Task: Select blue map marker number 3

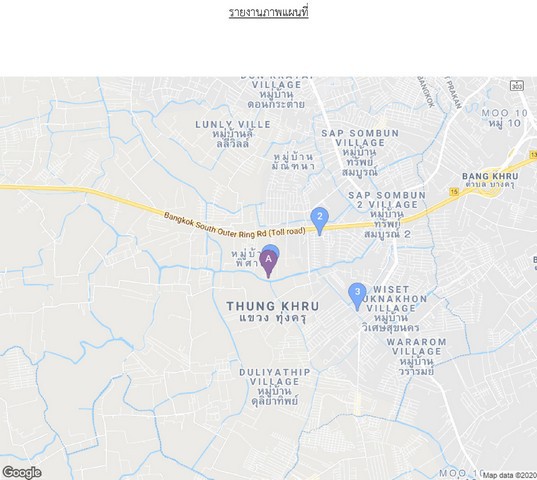Action: pyautogui.click(x=357, y=296)
